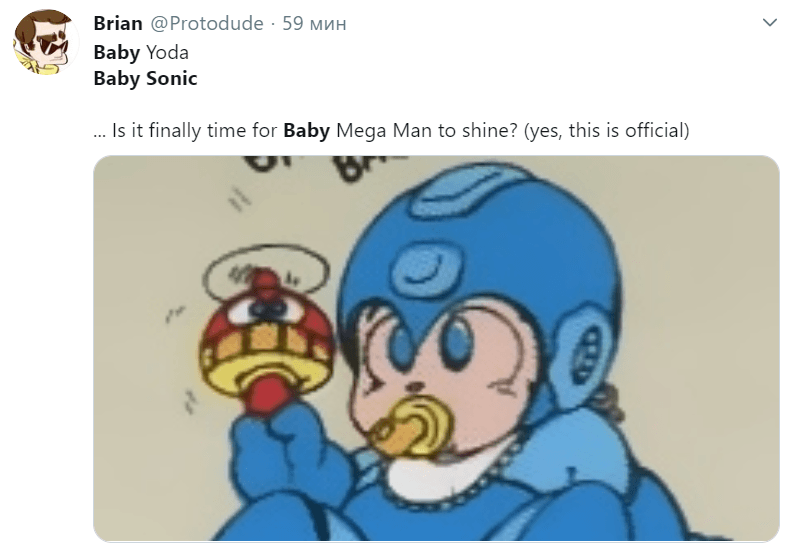
Task: Expand the tweet options chevron
Action: 770,22
